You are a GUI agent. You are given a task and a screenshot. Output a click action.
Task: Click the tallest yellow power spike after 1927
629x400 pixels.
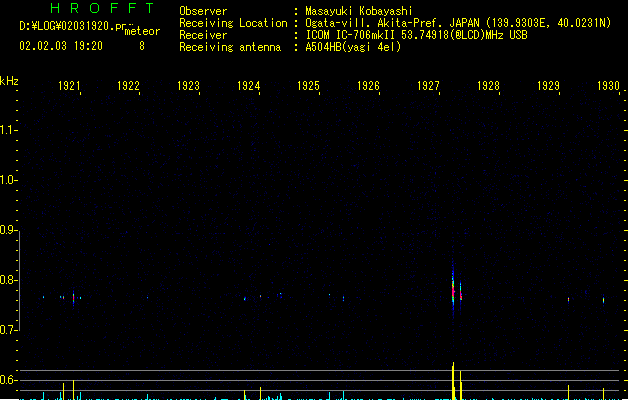[x=453, y=381]
